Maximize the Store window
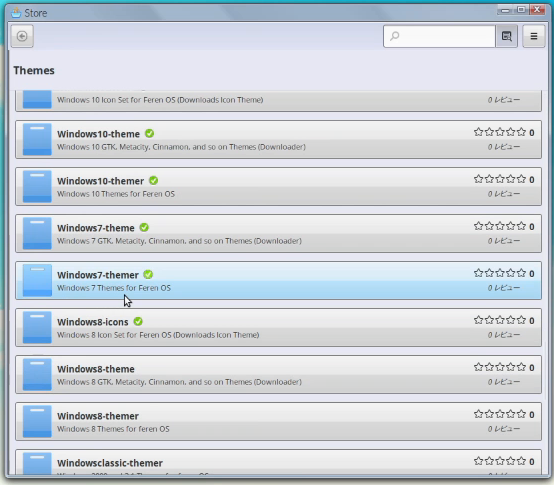This screenshot has height=485, width=554. (521, 10)
